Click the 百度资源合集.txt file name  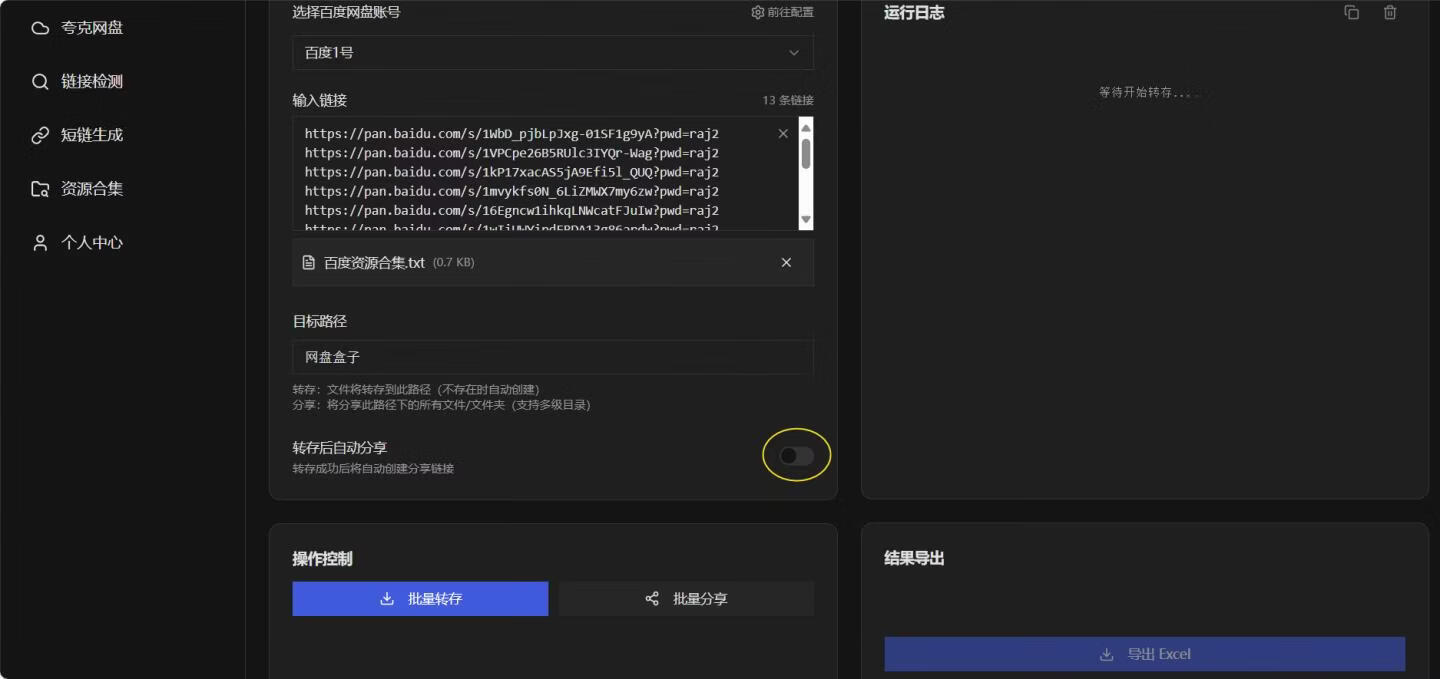(x=375, y=263)
